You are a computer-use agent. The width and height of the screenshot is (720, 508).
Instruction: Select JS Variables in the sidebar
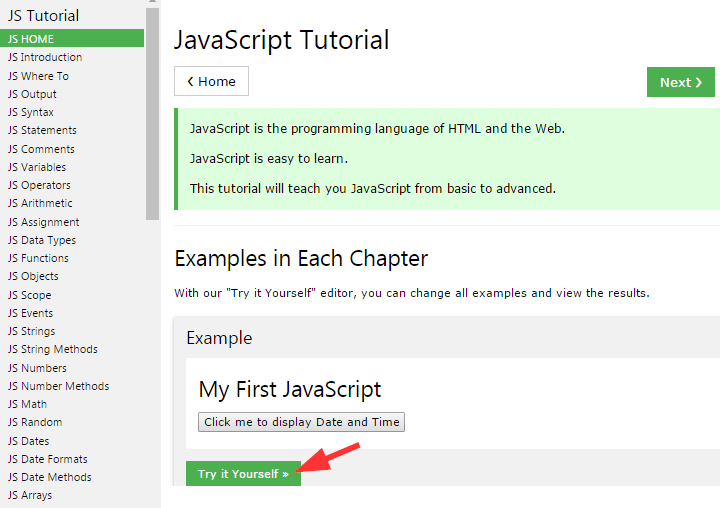tap(37, 167)
